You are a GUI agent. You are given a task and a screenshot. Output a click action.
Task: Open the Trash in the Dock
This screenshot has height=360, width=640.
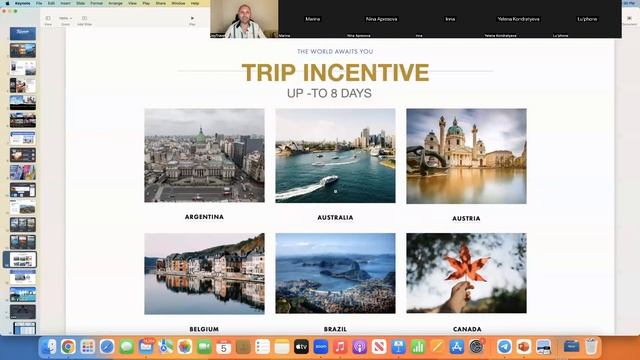591,347
